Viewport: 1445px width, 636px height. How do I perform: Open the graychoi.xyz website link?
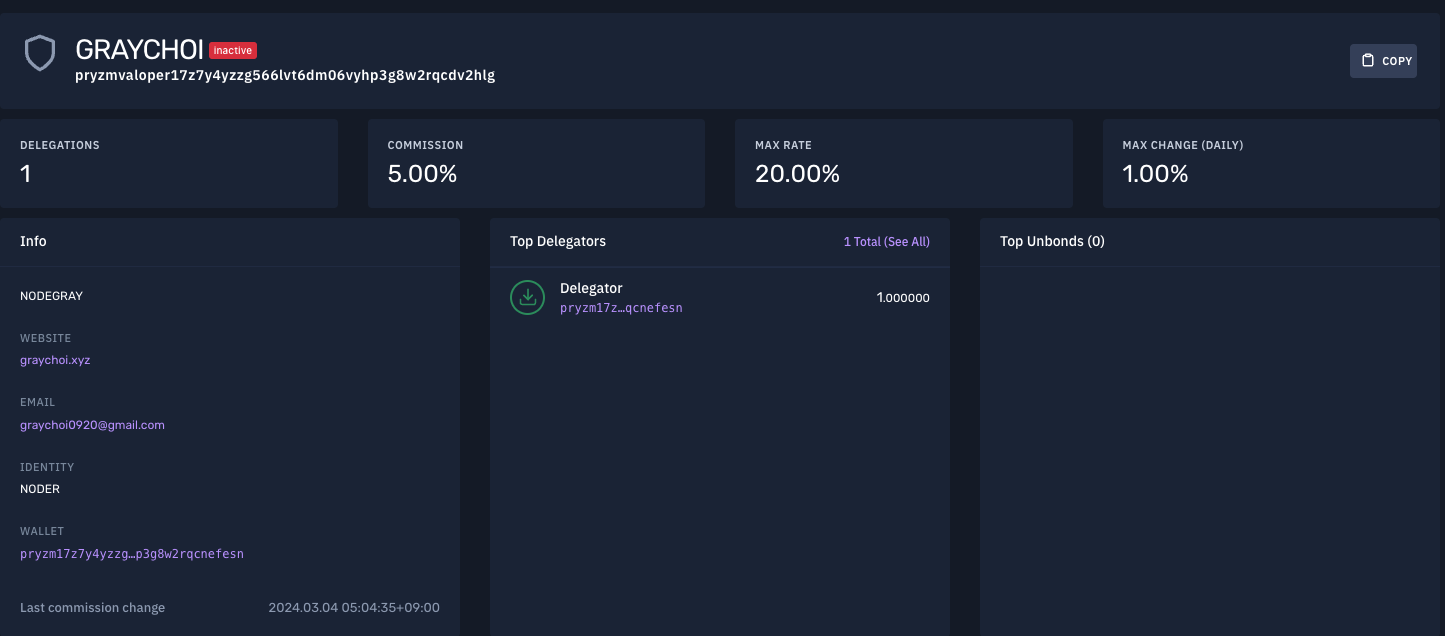(55, 360)
